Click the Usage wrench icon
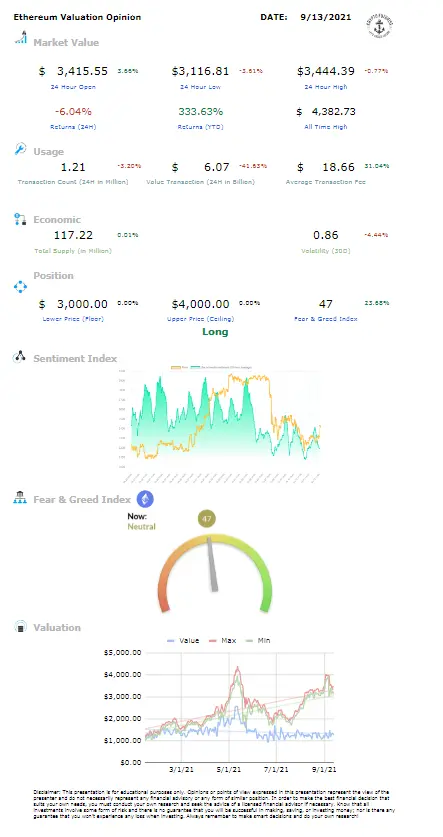 (20, 149)
